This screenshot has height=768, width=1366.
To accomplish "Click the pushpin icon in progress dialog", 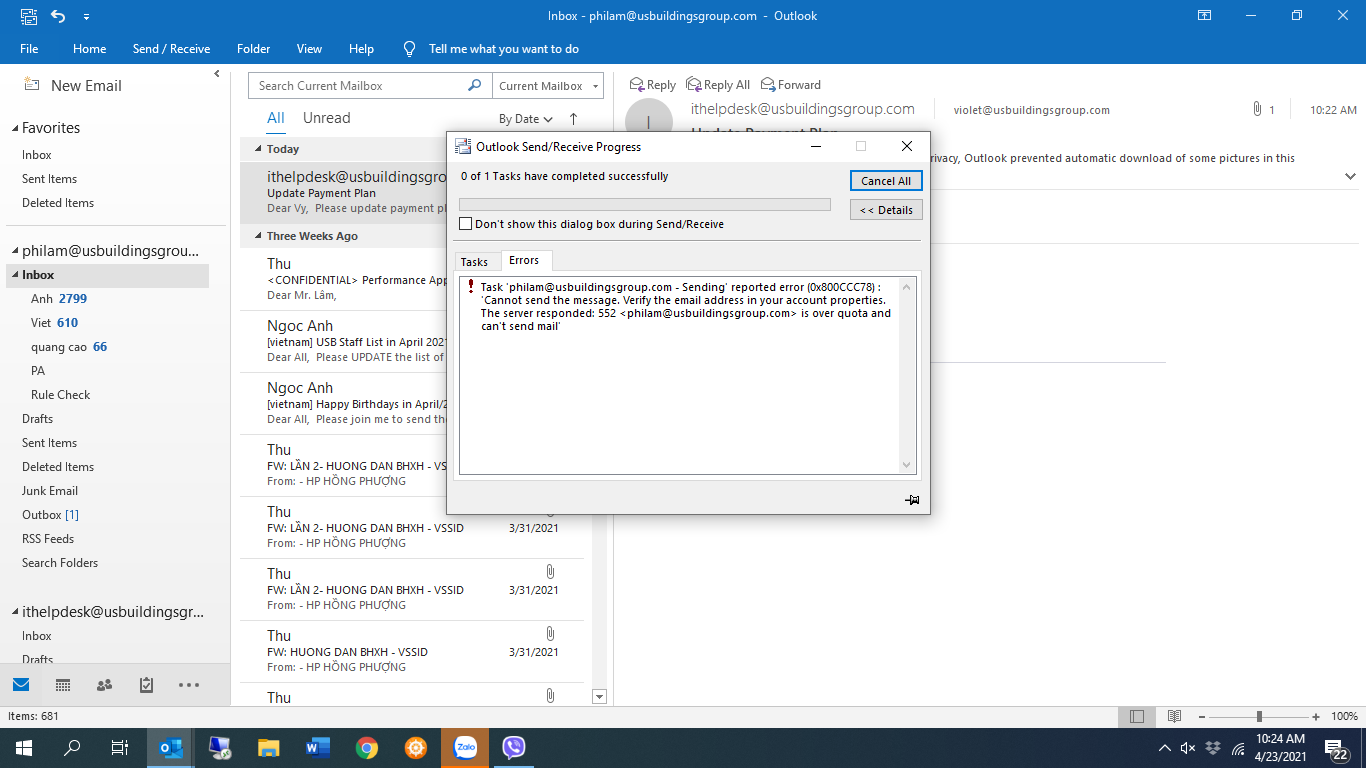I will (912, 499).
